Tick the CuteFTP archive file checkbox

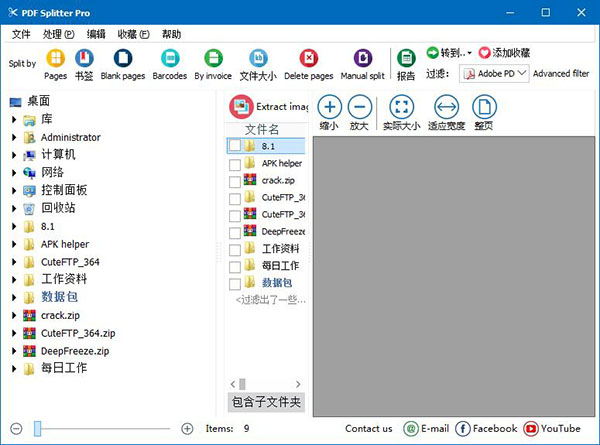pos(235,216)
